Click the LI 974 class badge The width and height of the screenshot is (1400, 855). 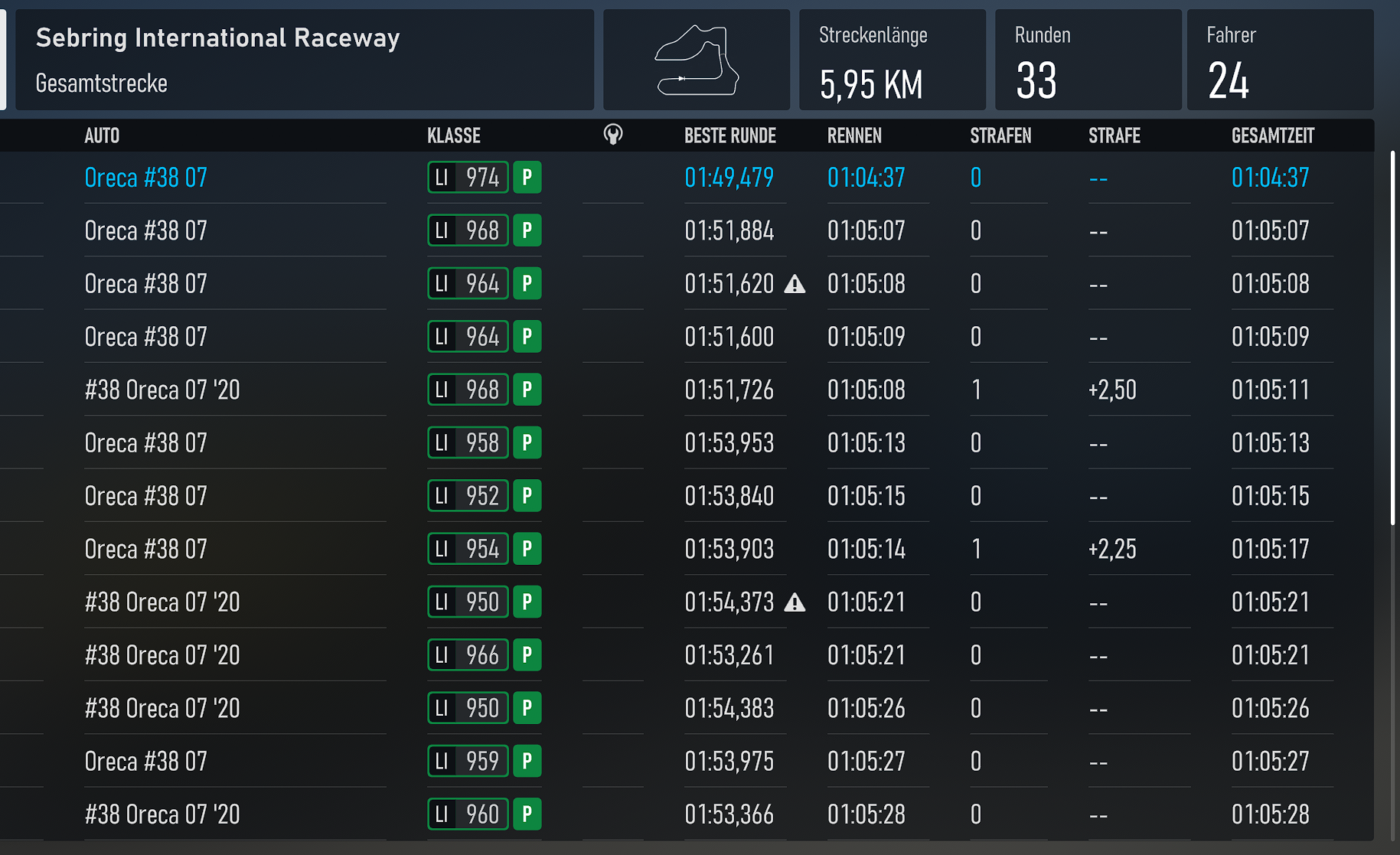pyautogui.click(x=468, y=178)
